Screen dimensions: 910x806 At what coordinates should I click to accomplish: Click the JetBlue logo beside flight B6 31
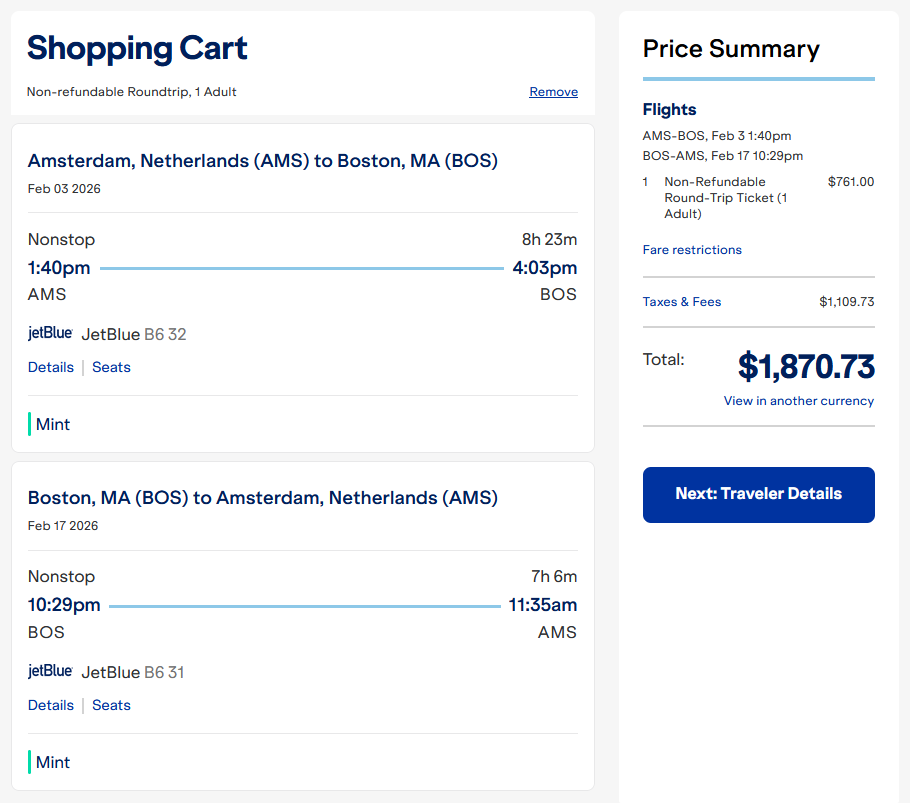coord(50,671)
